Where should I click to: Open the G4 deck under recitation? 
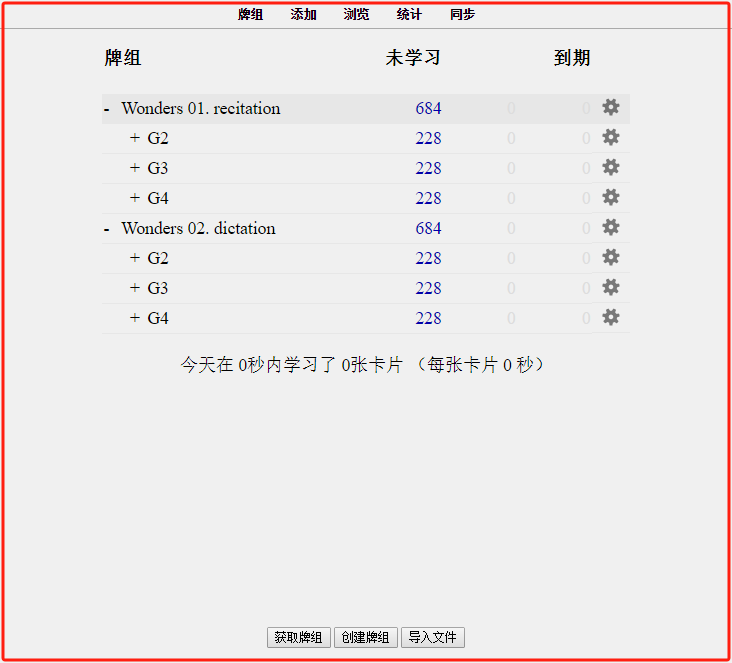click(x=158, y=198)
